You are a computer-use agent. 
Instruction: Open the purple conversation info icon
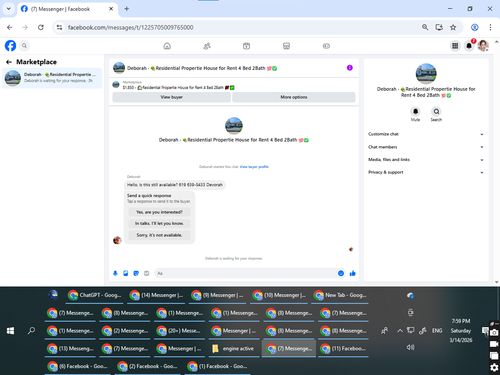coord(350,68)
